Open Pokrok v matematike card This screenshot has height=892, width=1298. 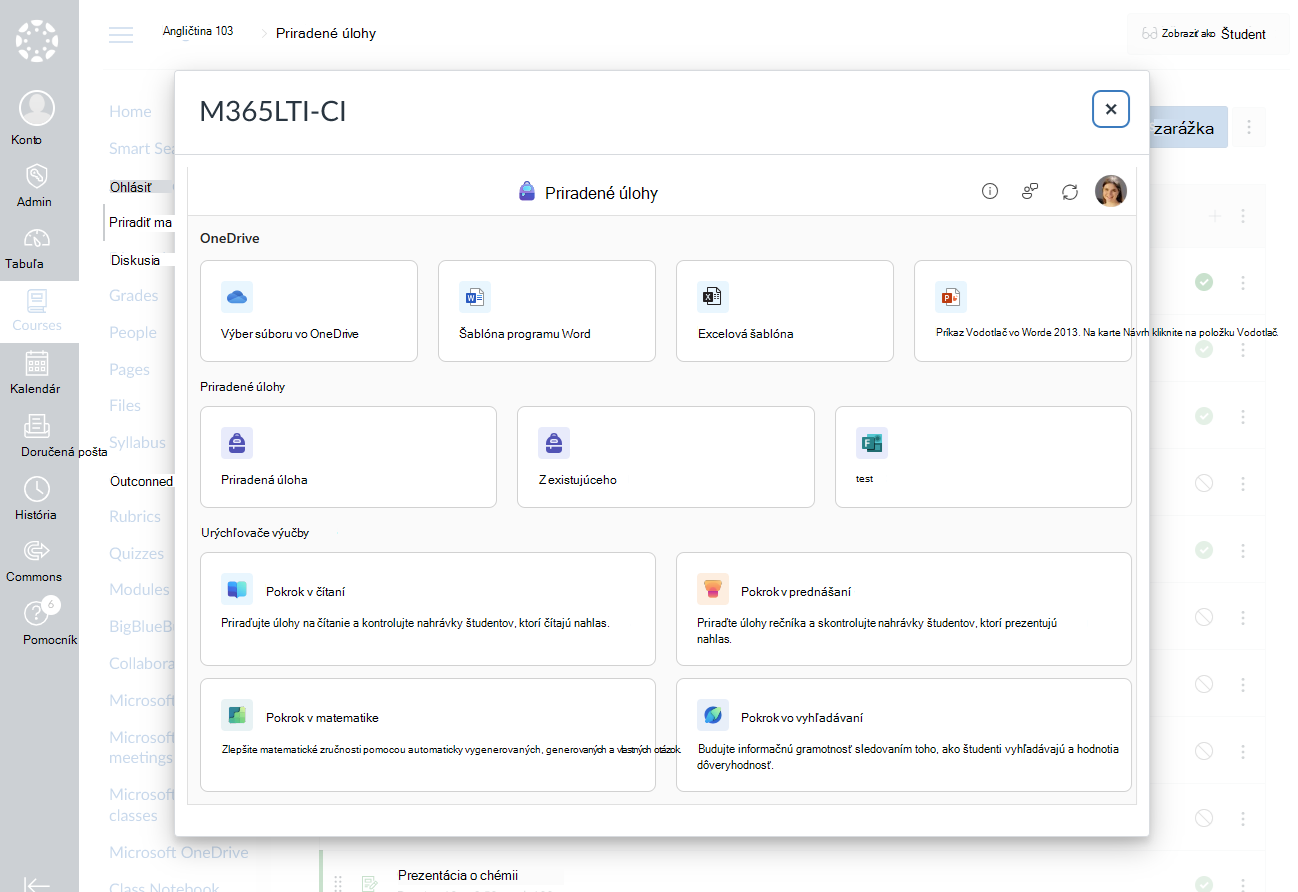[428, 735]
